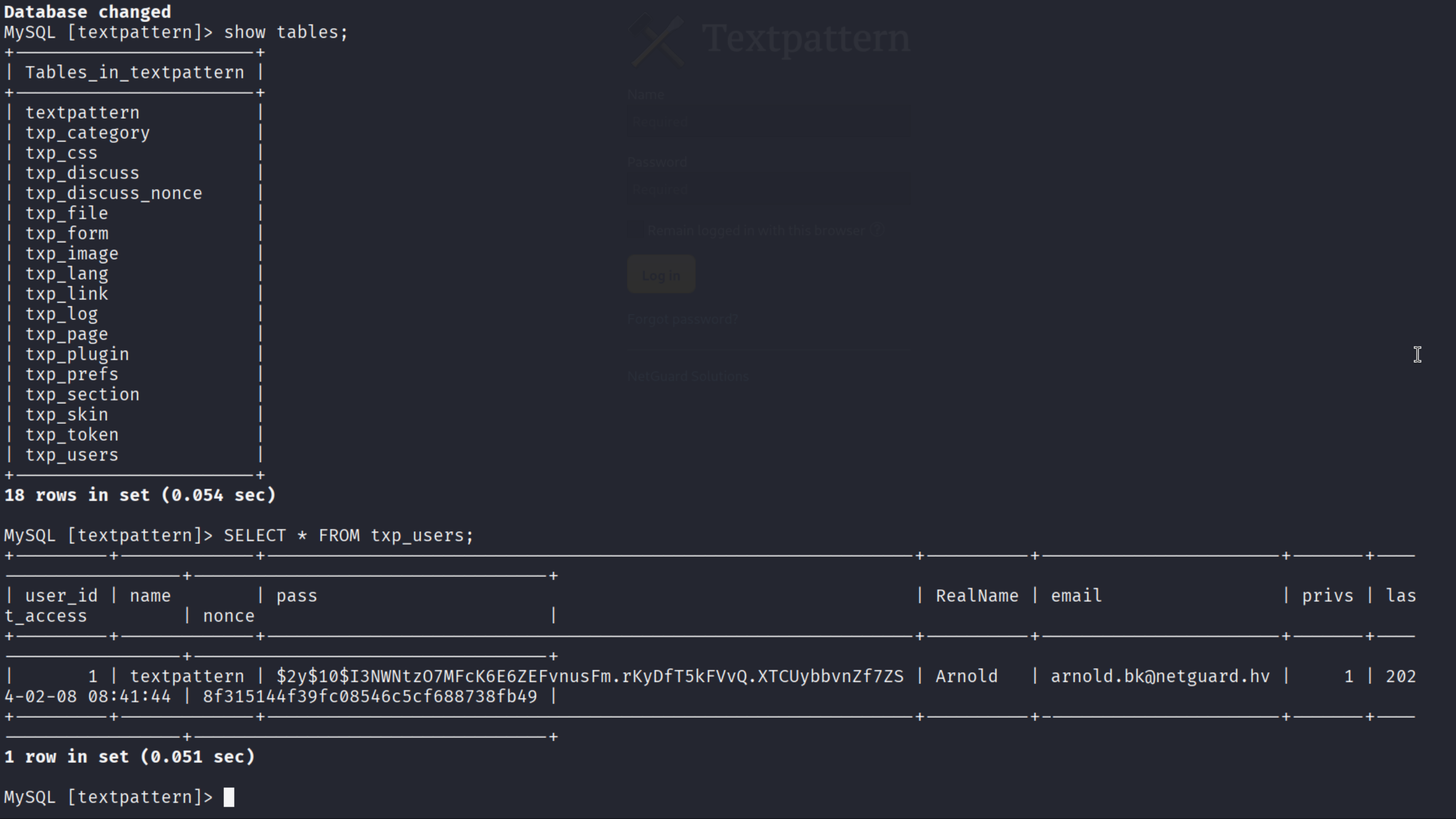
Task: Click the 'nonce' column header
Action: 229,616
